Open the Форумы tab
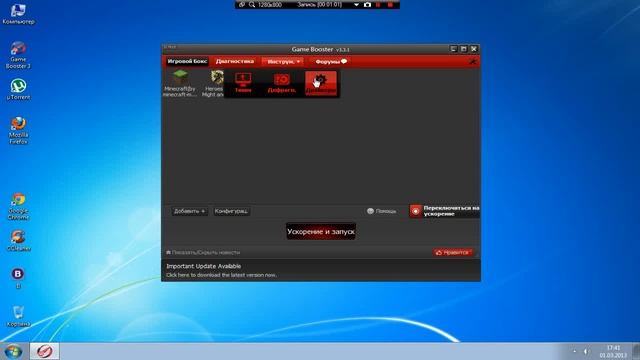Image resolution: width=640 pixels, height=360 pixels. click(x=331, y=62)
